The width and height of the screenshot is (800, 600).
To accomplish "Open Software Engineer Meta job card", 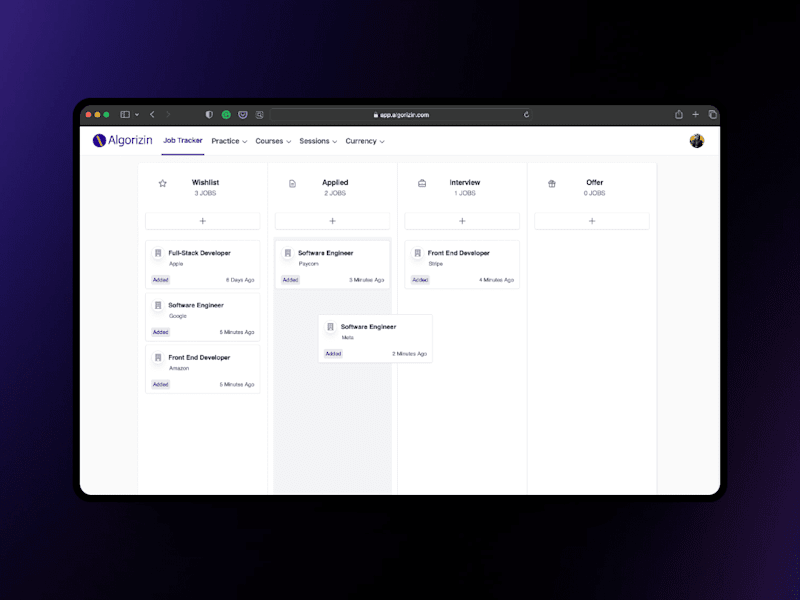I will (x=375, y=339).
